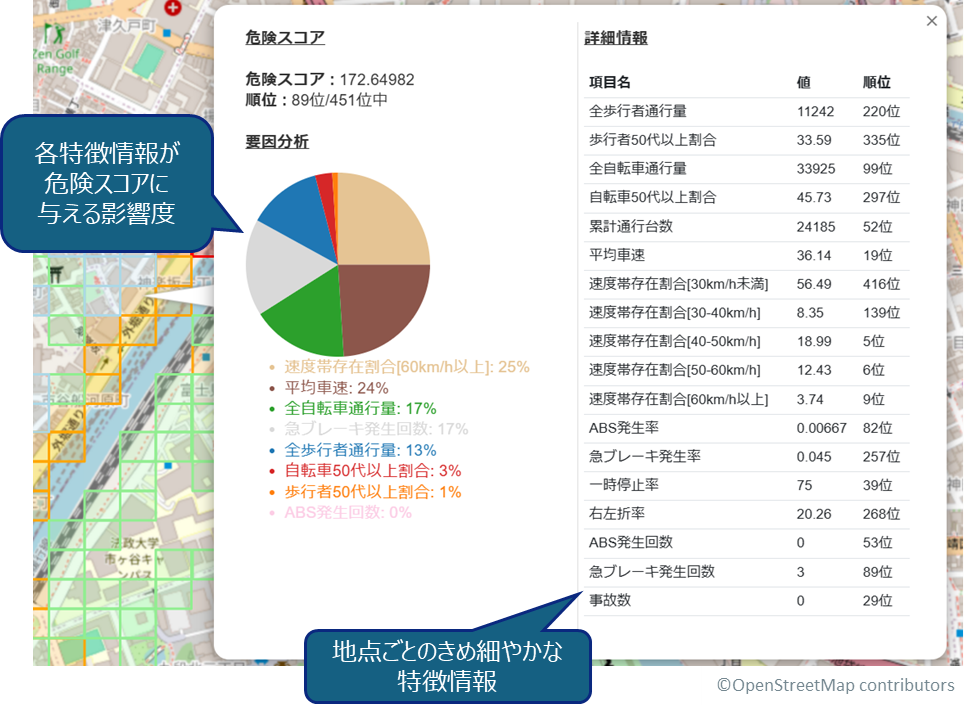Image resolution: width=976 pixels, height=712 pixels.
Task: Click the golf range icon on map
Action: pyautogui.click(x=55, y=32)
